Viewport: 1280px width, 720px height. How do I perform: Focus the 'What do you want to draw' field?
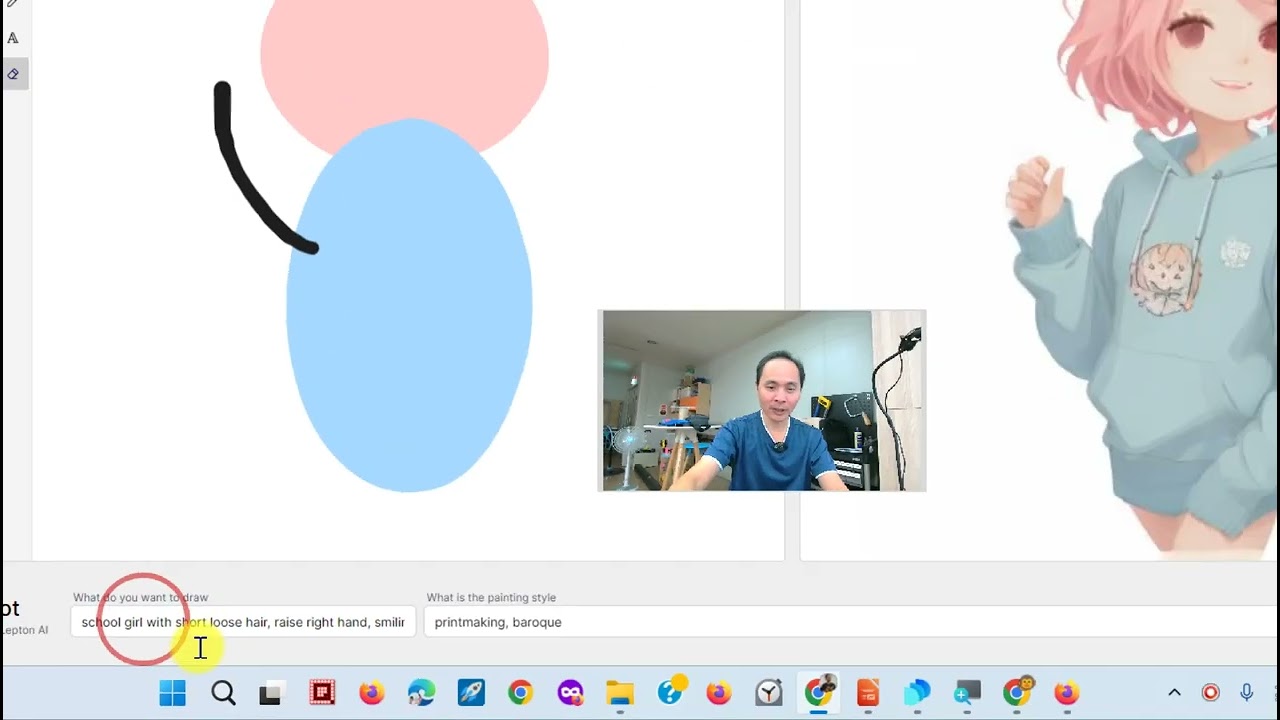point(243,622)
